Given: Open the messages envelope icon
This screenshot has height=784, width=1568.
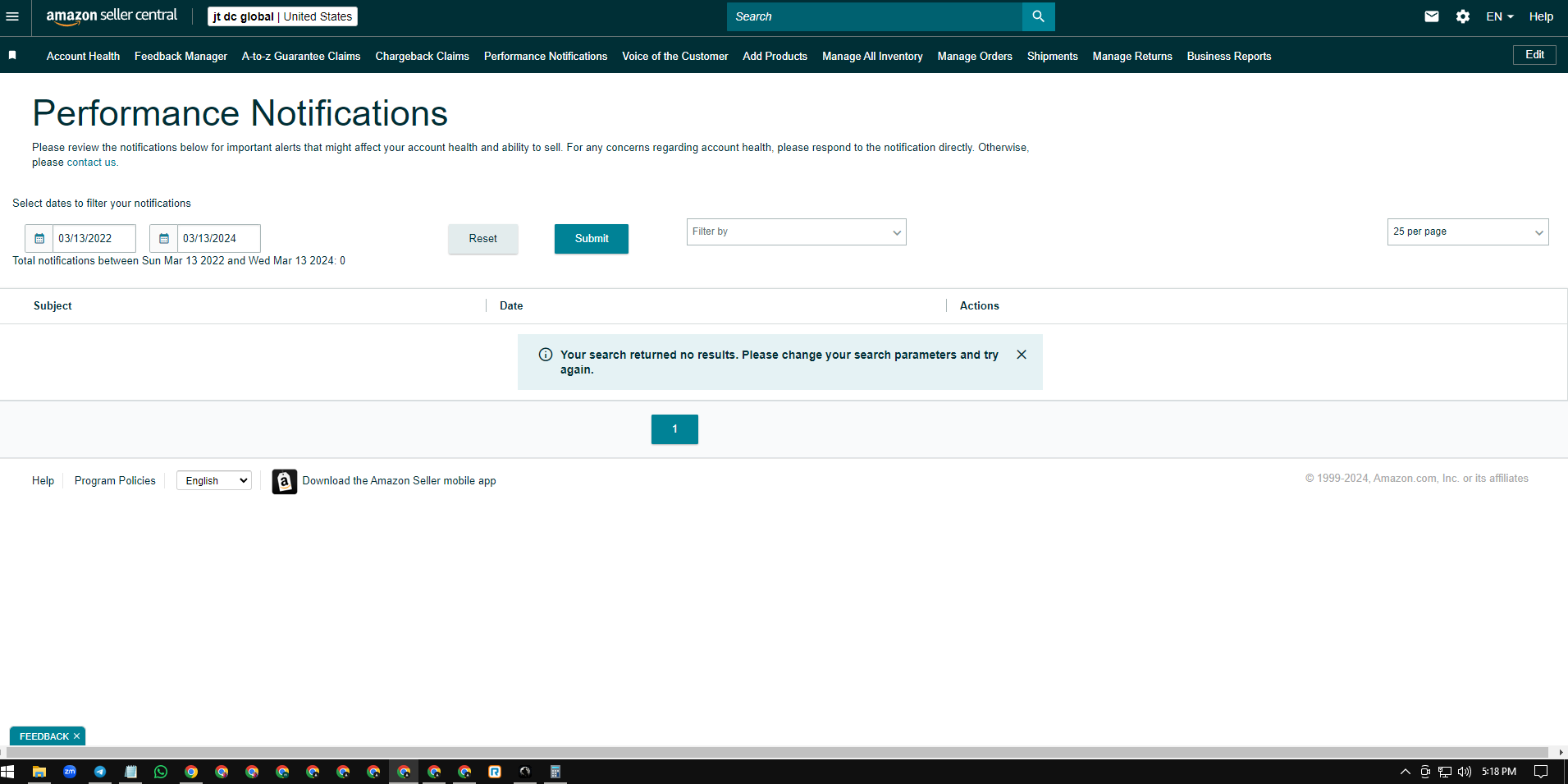Looking at the screenshot, I should point(1432,16).
